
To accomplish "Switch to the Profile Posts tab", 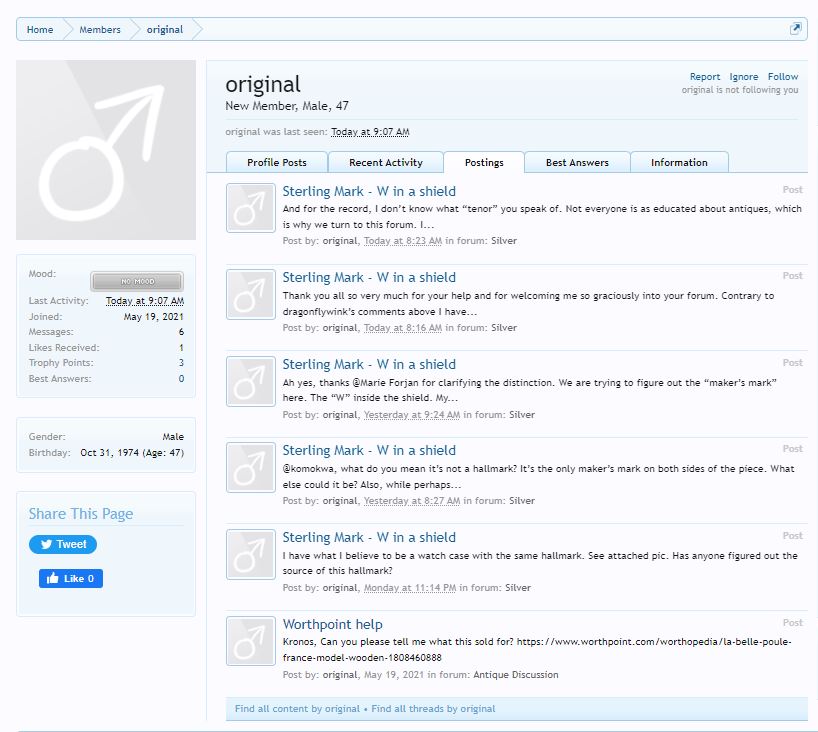I will tap(277, 162).
